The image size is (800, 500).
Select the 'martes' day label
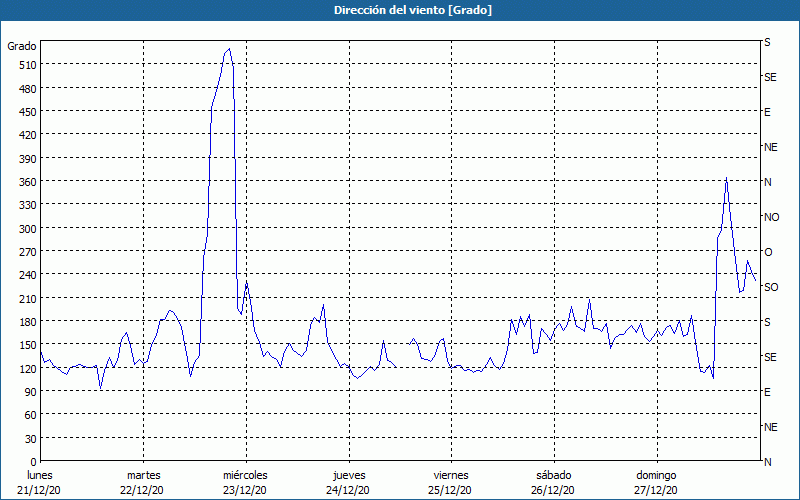tap(144, 475)
